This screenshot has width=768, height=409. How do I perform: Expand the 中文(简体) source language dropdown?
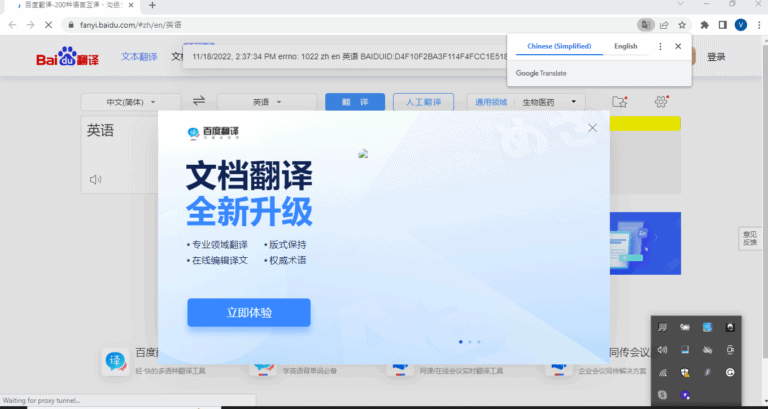click(130, 102)
